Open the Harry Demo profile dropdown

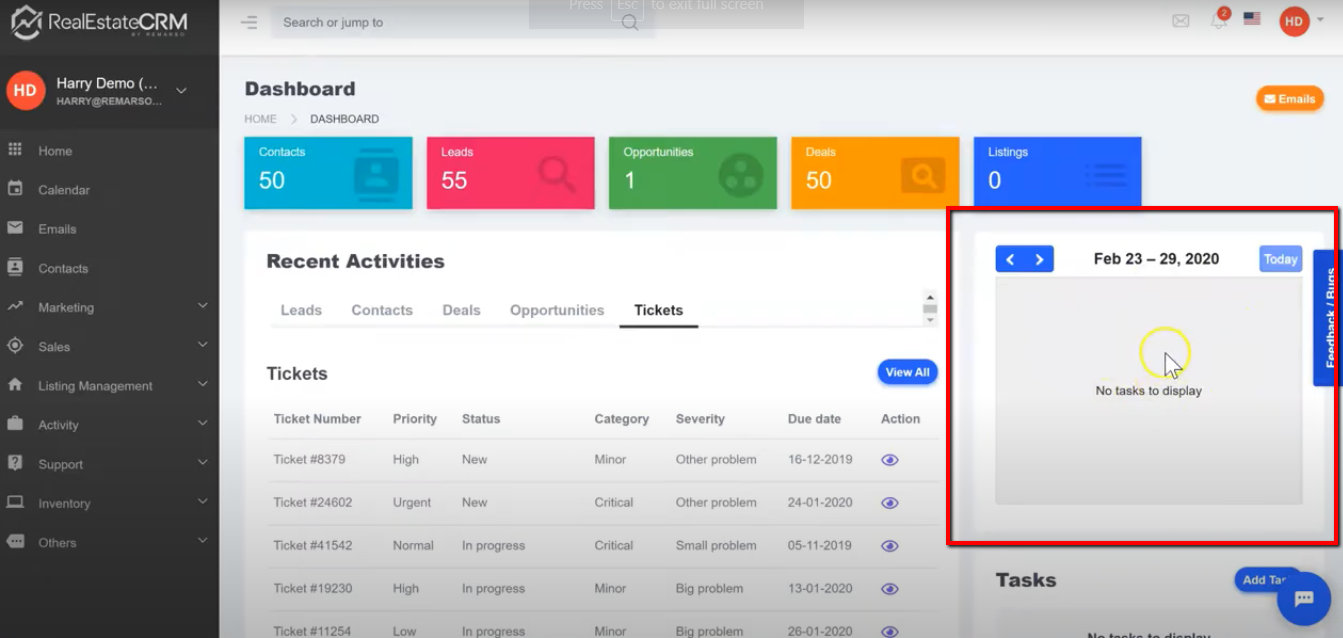pyautogui.click(x=181, y=91)
